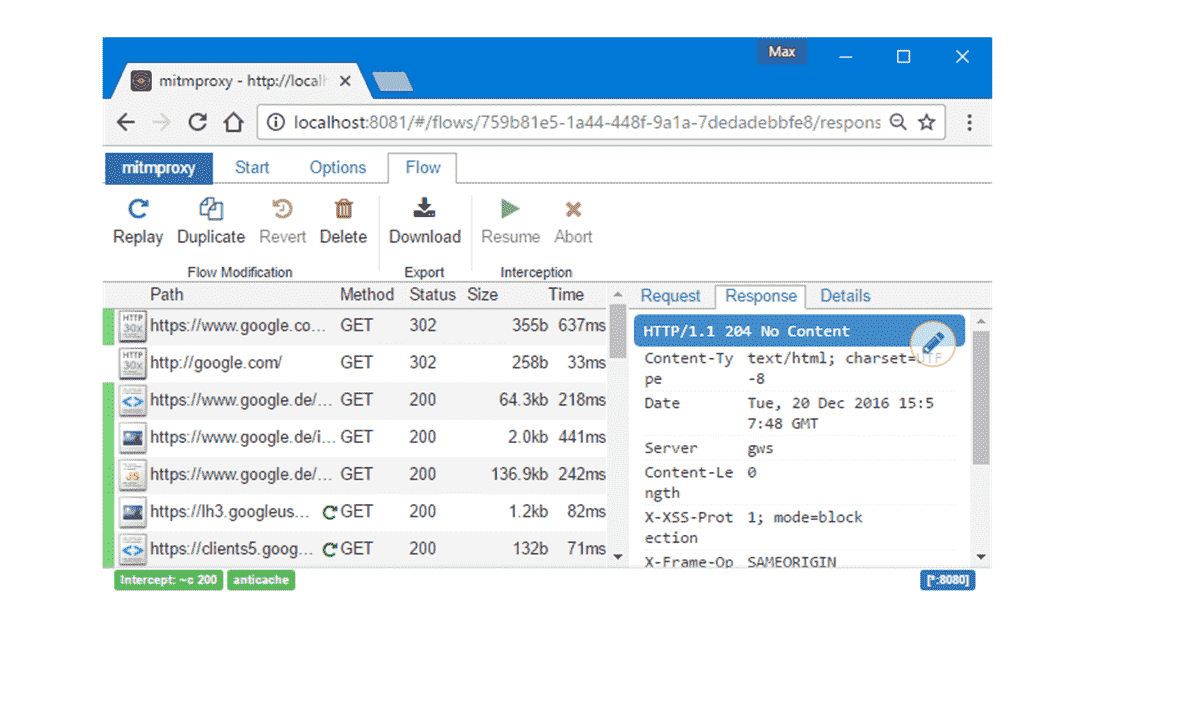Click the mitmproxy menu button

(158, 168)
